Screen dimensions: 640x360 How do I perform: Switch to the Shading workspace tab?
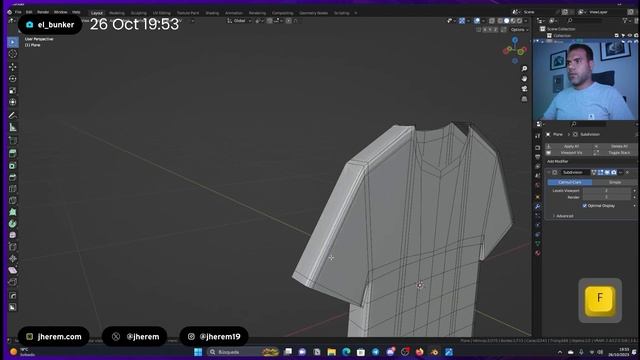tap(212, 13)
